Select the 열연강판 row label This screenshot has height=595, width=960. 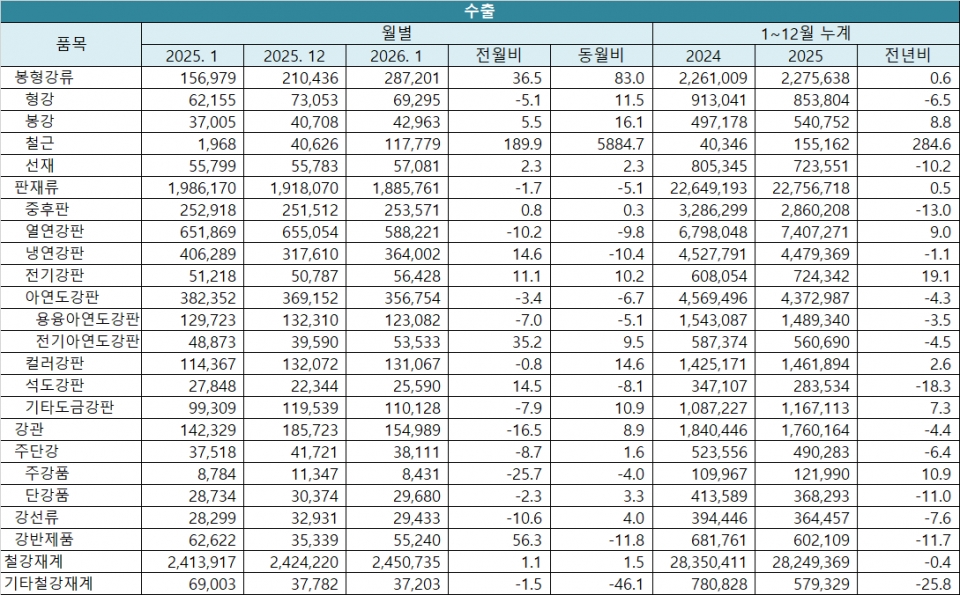click(55, 231)
